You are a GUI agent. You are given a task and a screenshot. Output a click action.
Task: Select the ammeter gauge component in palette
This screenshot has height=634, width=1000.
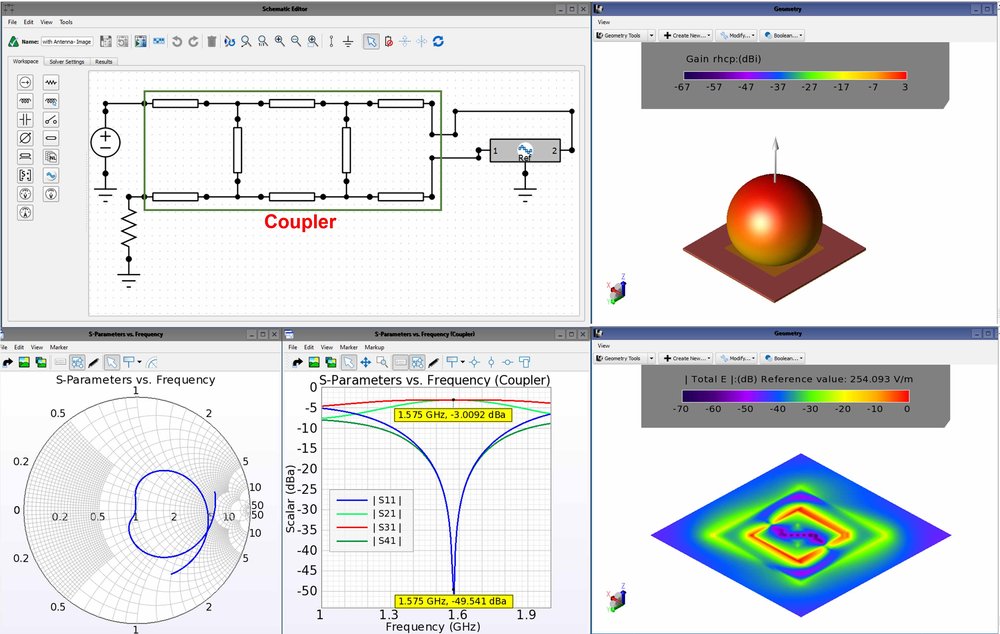(25, 212)
